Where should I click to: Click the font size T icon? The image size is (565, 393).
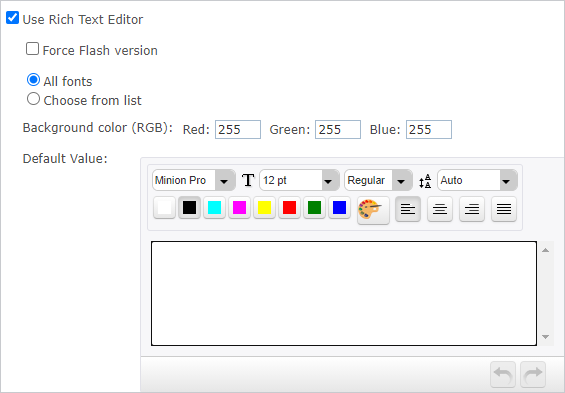click(248, 180)
